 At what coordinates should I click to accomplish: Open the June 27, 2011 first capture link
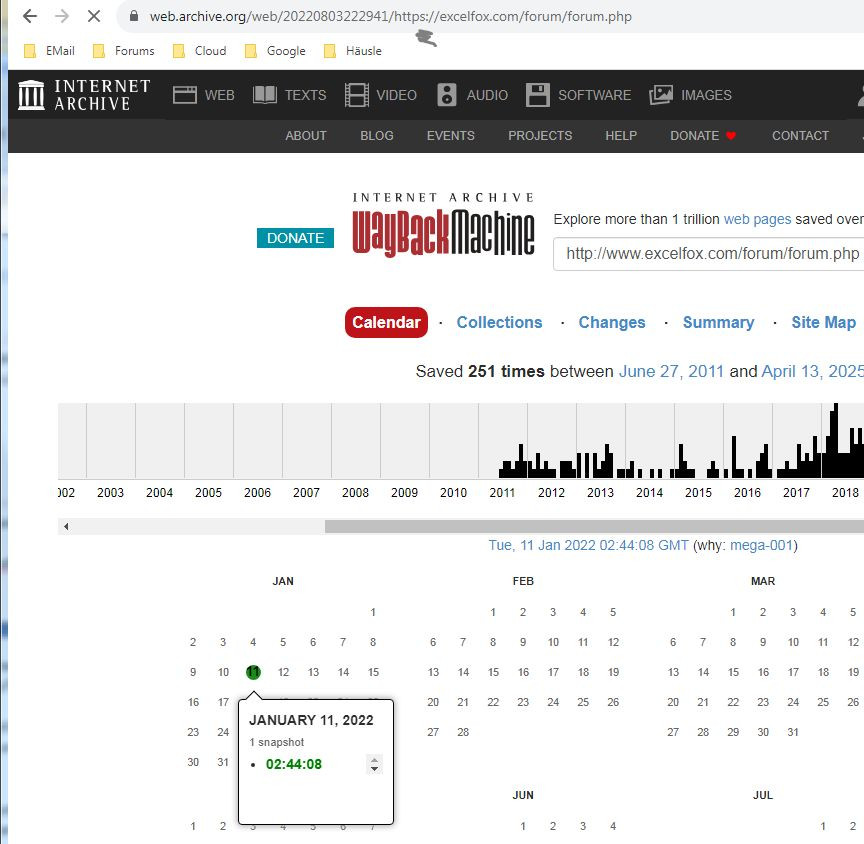point(671,371)
